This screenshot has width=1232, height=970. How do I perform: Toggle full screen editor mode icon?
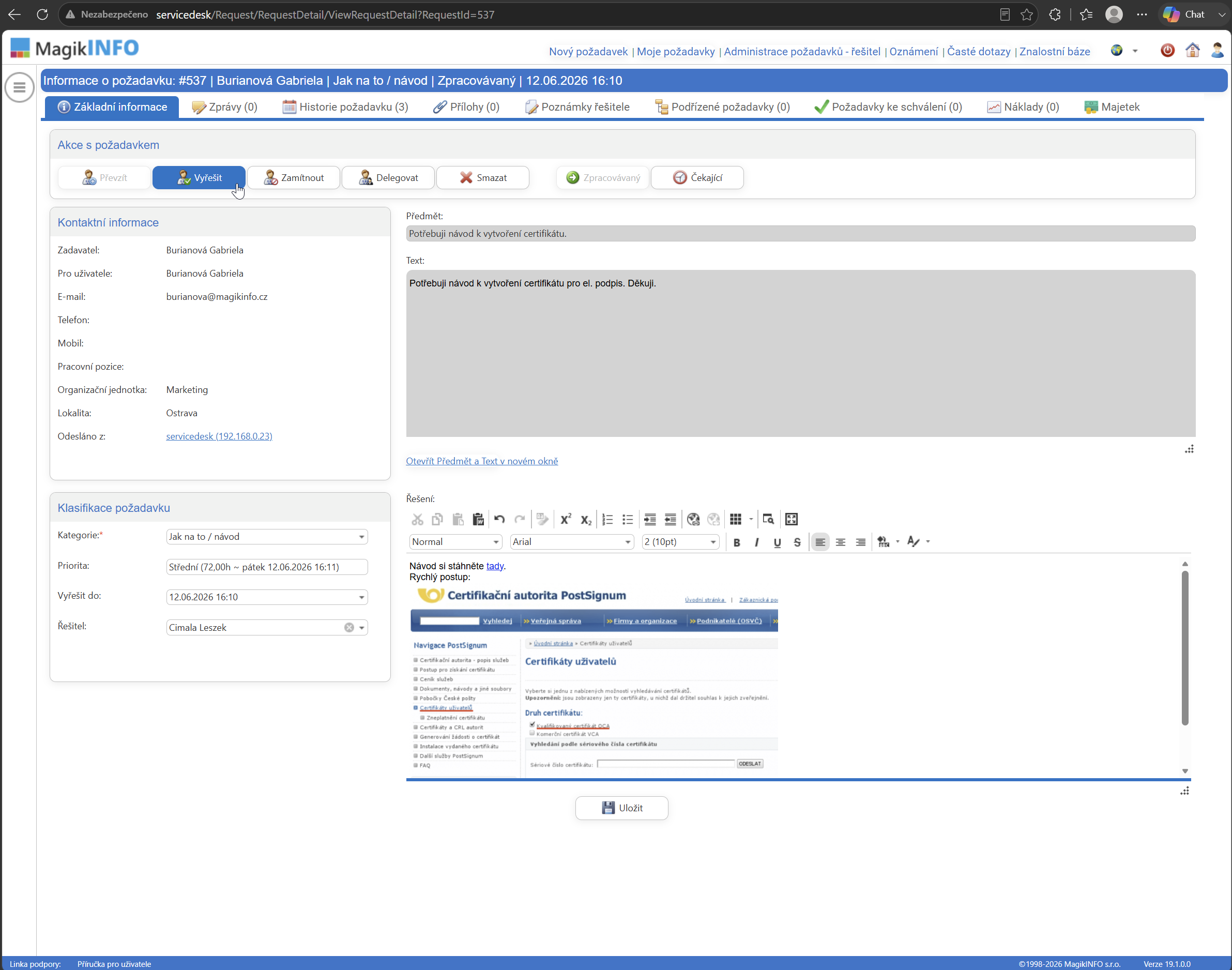[792, 519]
